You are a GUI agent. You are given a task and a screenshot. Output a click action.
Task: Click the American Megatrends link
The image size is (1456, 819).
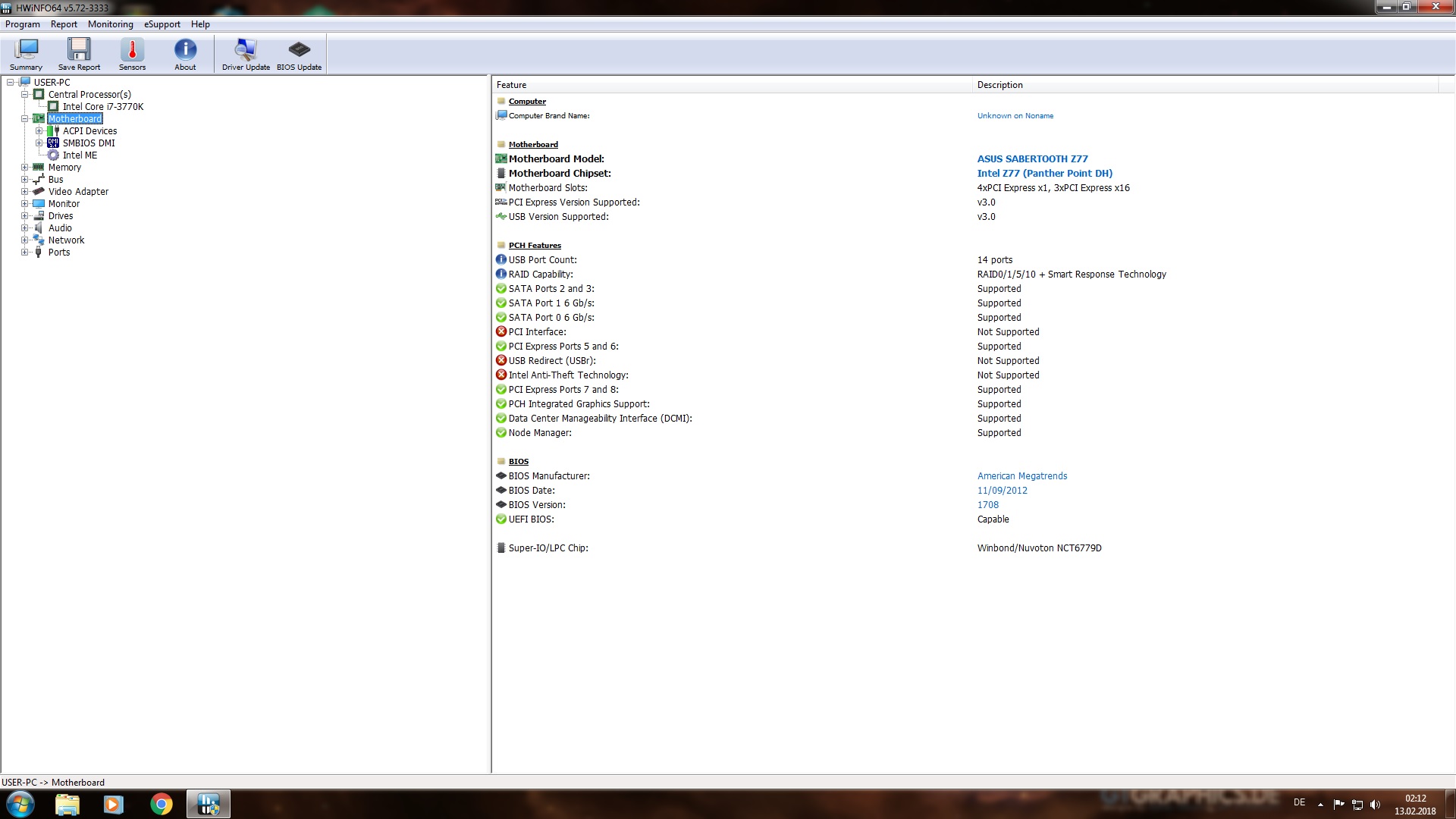1021,476
